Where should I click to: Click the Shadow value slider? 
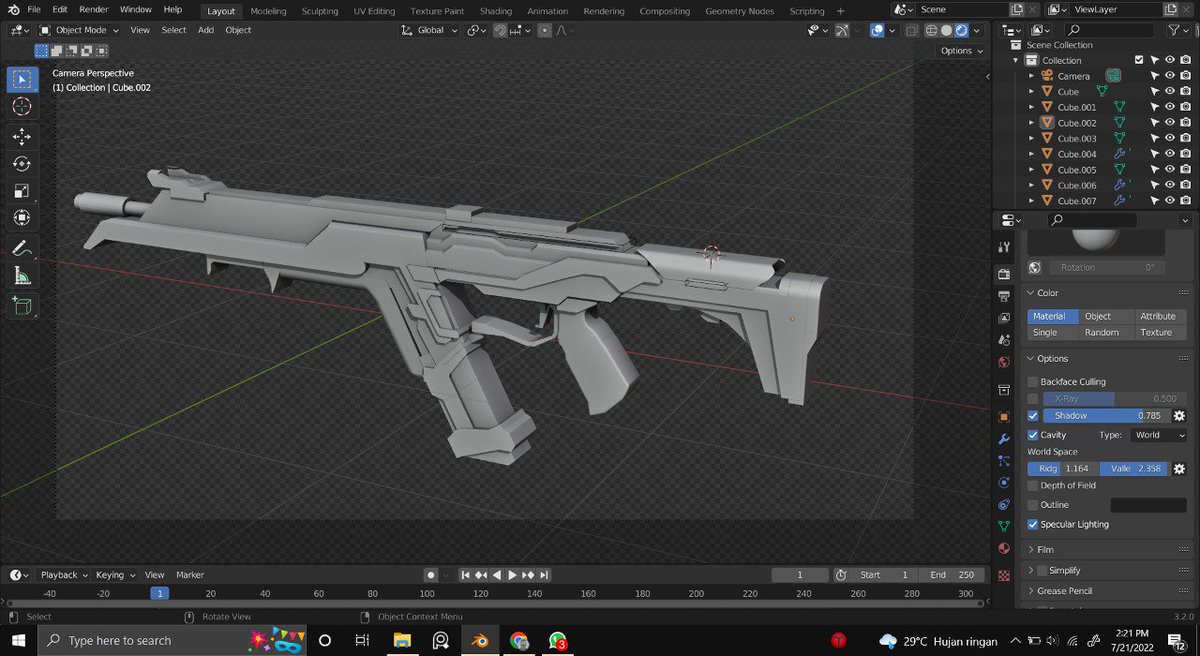point(1105,415)
